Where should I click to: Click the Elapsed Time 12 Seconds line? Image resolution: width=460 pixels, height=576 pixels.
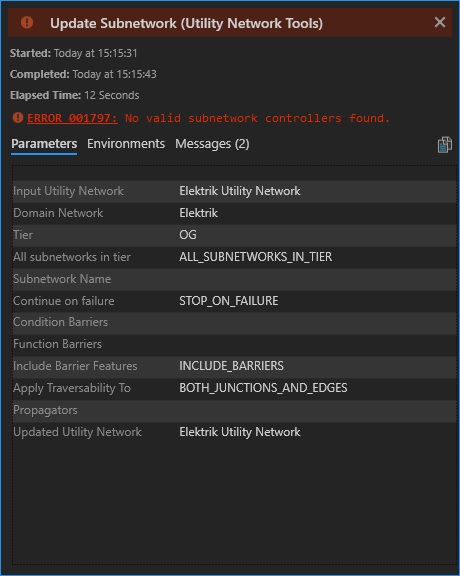[x=75, y=96]
